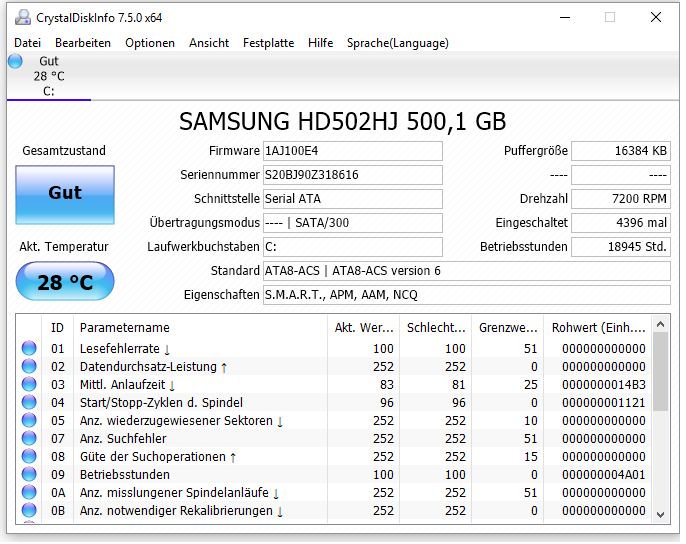The image size is (686, 544).
Task: Select the Mittl. Anlaufzeit parameter name
Action: (x=127, y=385)
